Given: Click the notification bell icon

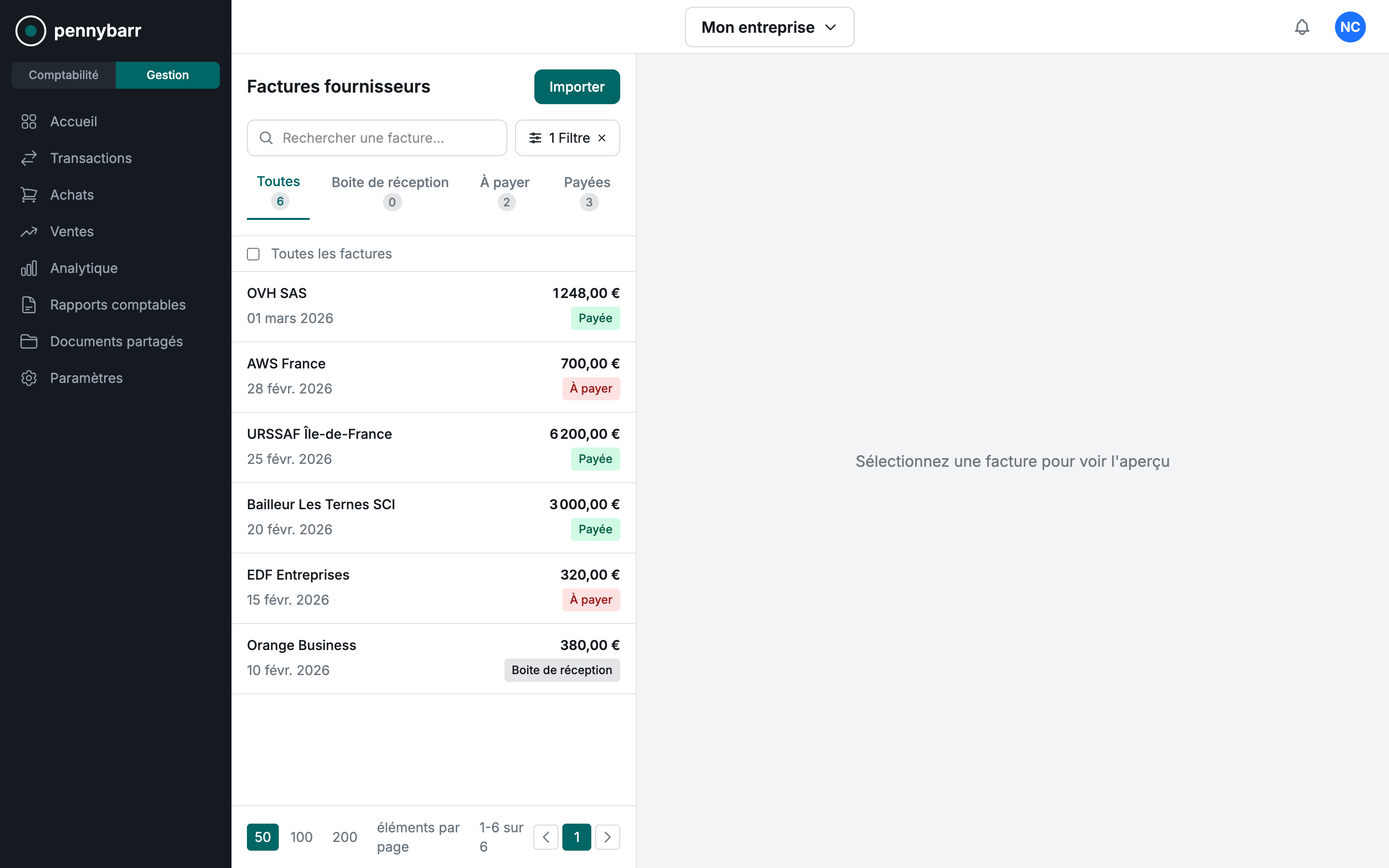Looking at the screenshot, I should tap(1302, 27).
